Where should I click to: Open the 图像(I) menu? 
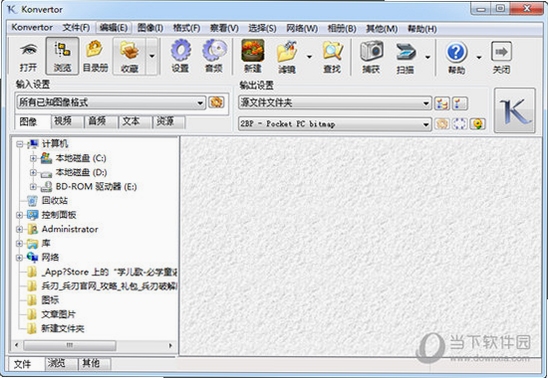point(150,28)
